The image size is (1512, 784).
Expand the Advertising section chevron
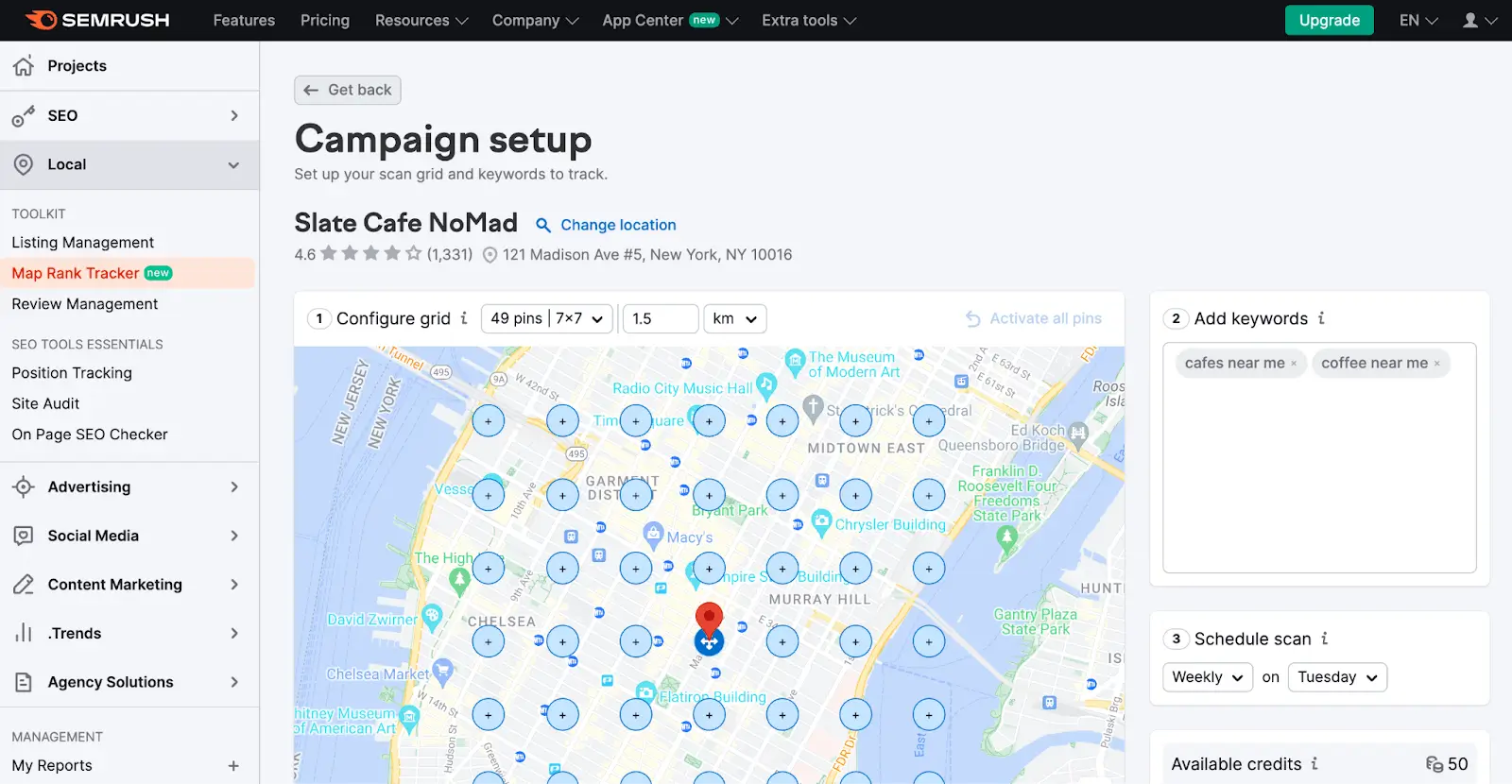234,487
